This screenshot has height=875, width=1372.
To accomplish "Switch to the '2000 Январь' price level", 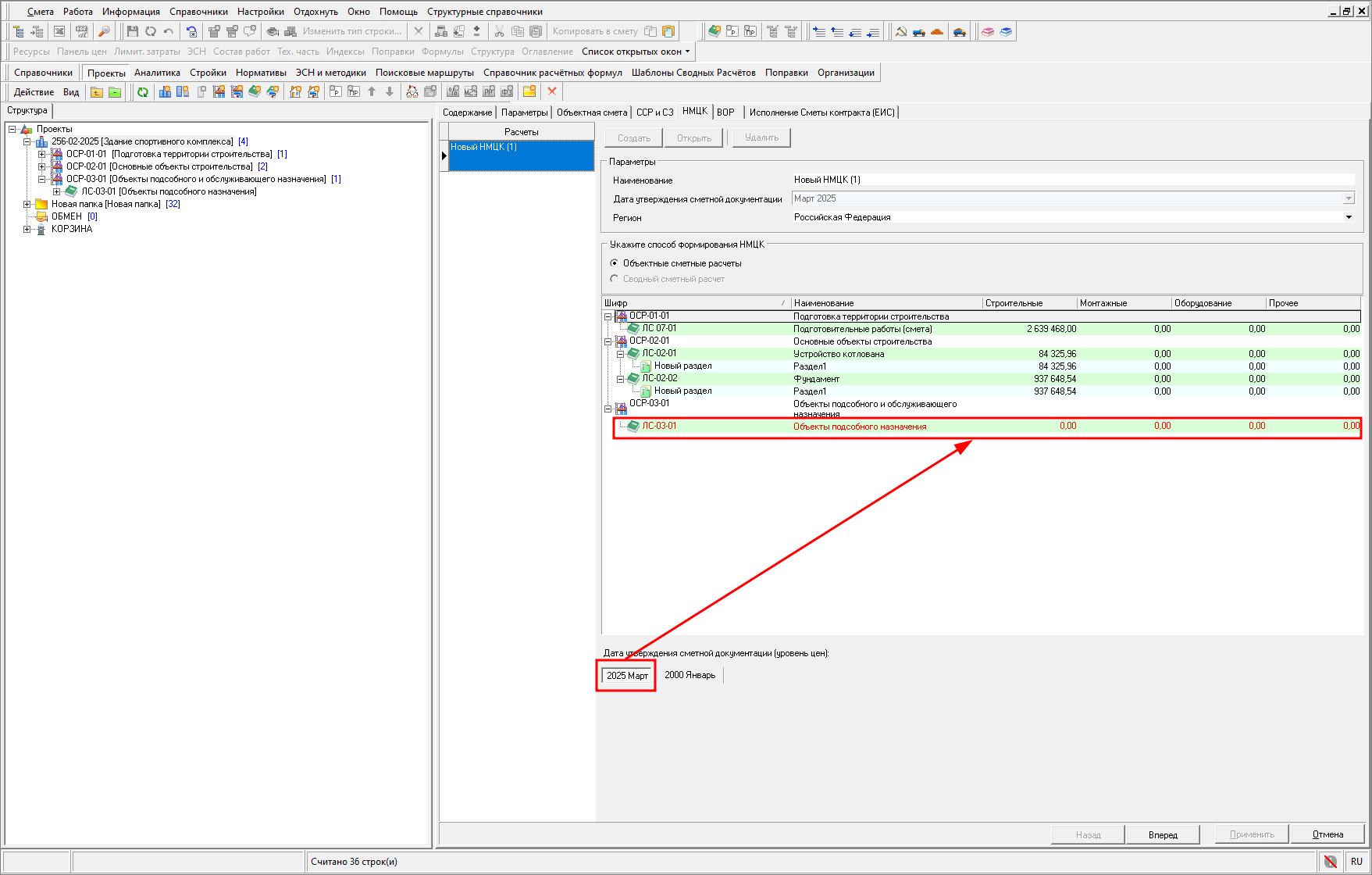I will pos(690,675).
